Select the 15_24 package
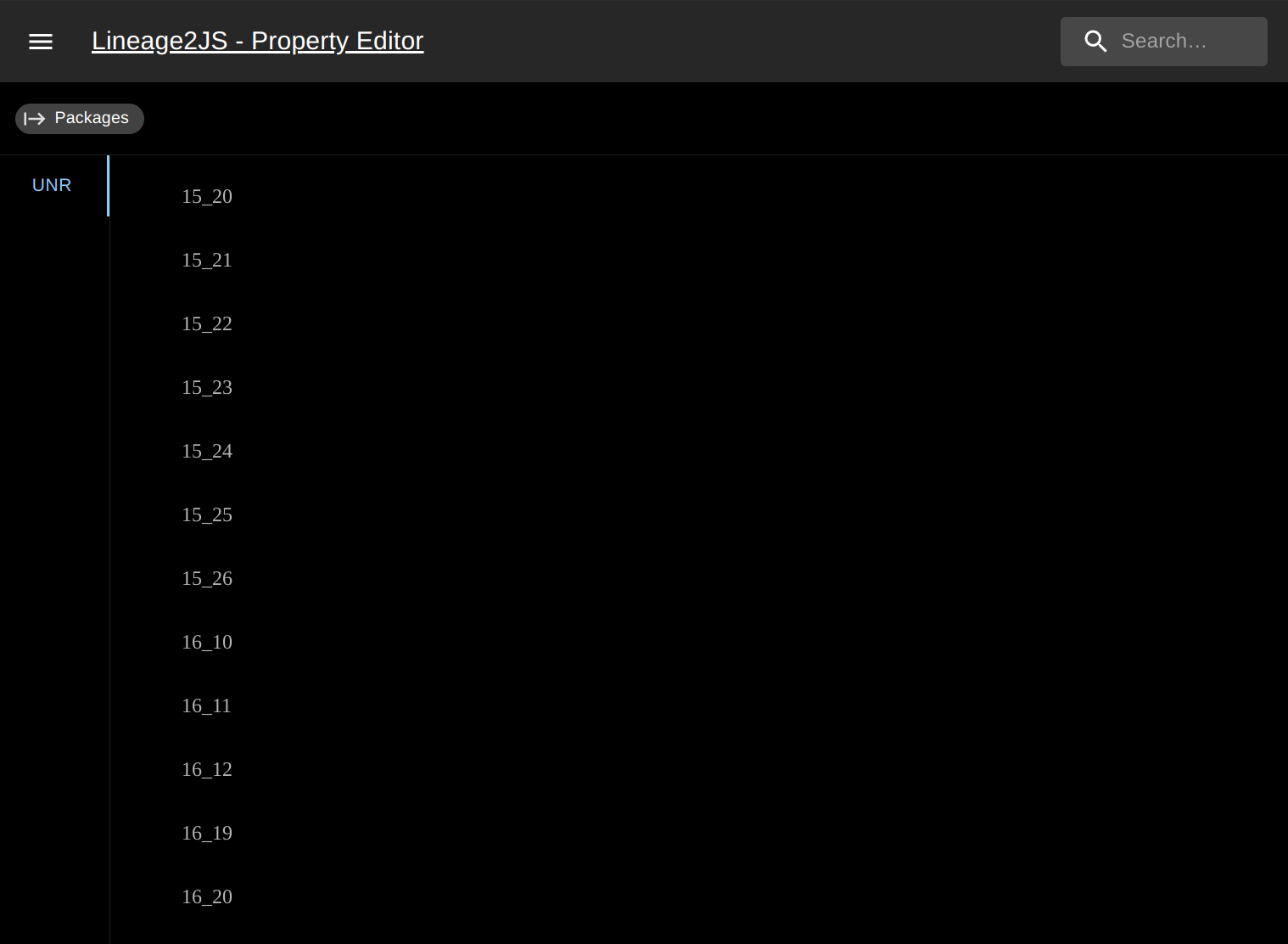Image resolution: width=1288 pixels, height=944 pixels. (207, 452)
